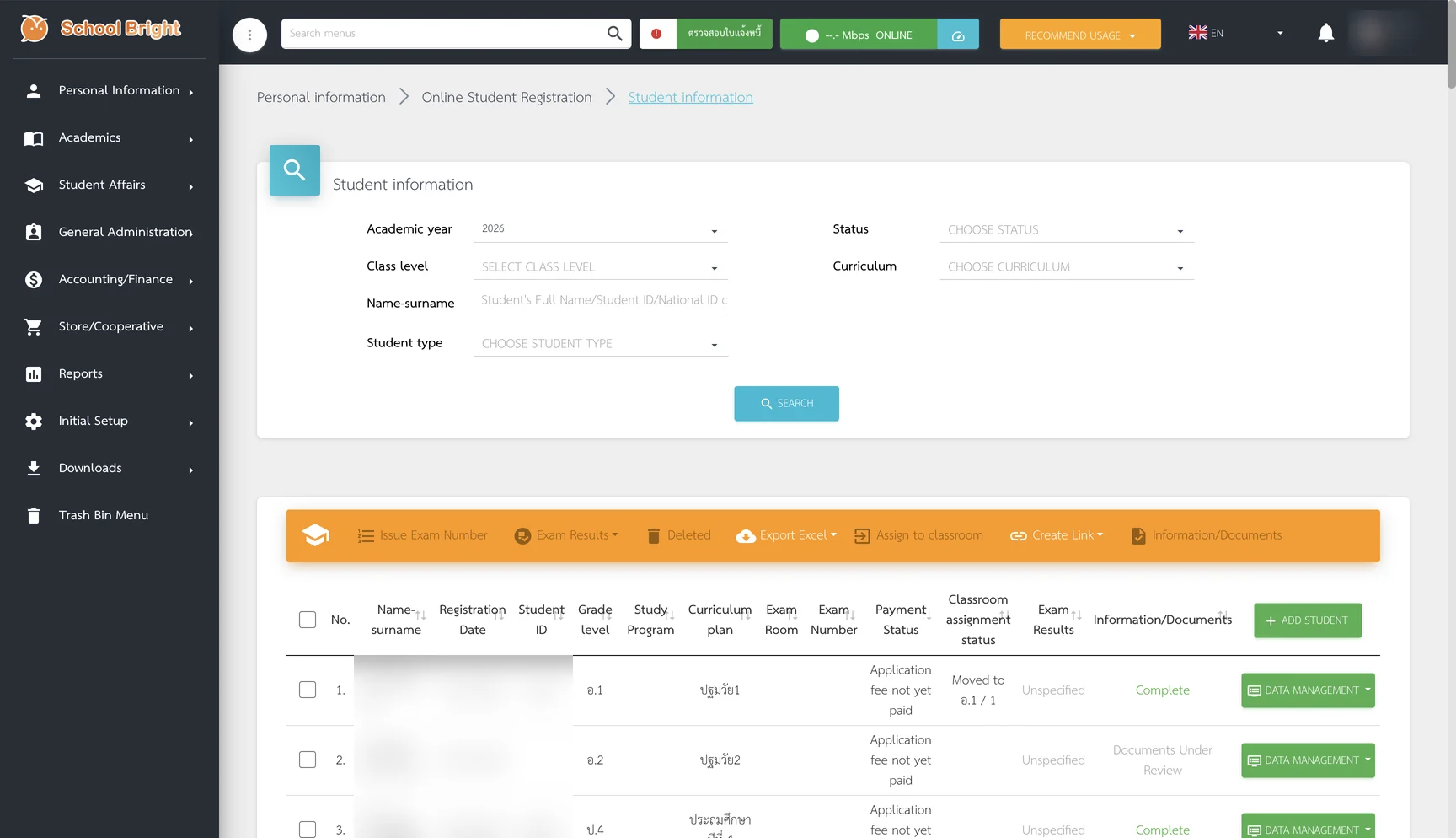Screen dimensions: 1456x838
Task: Click the Assign to classroom icon
Action: [862, 536]
